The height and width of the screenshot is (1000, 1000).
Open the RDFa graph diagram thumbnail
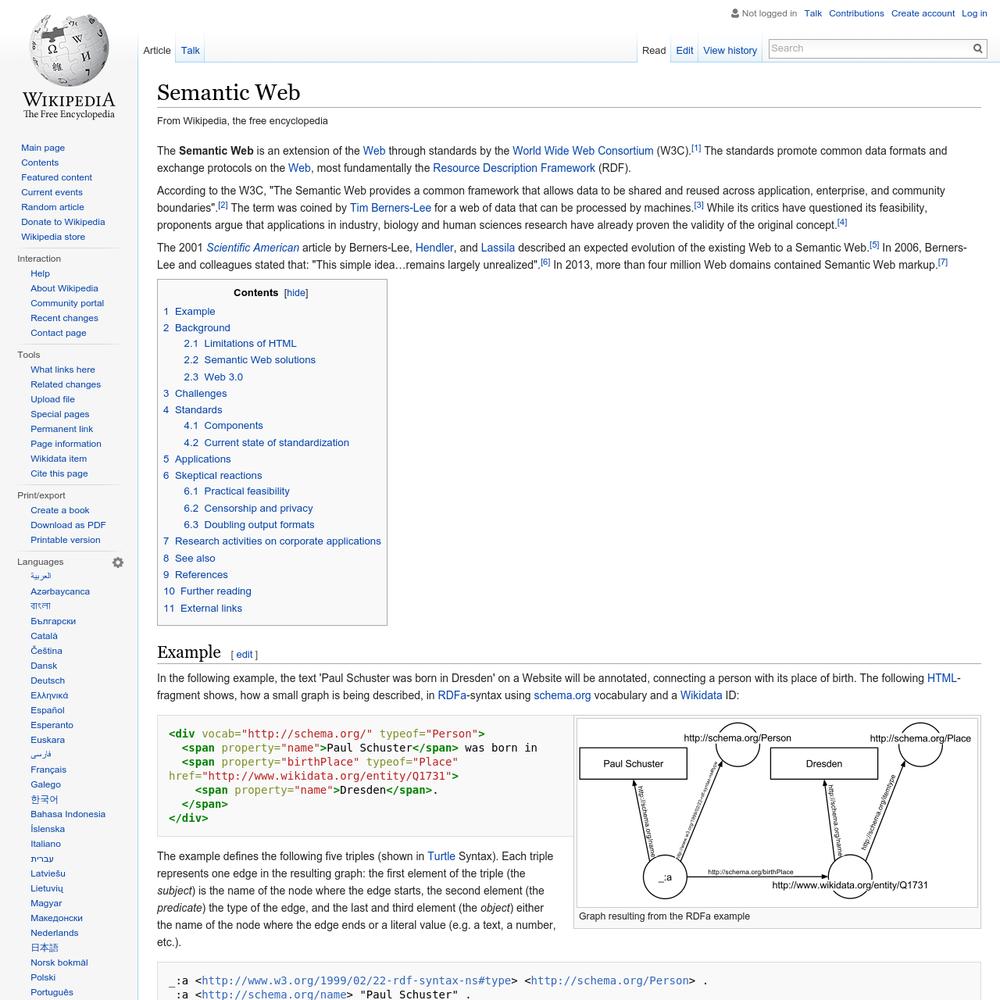[x=777, y=811]
